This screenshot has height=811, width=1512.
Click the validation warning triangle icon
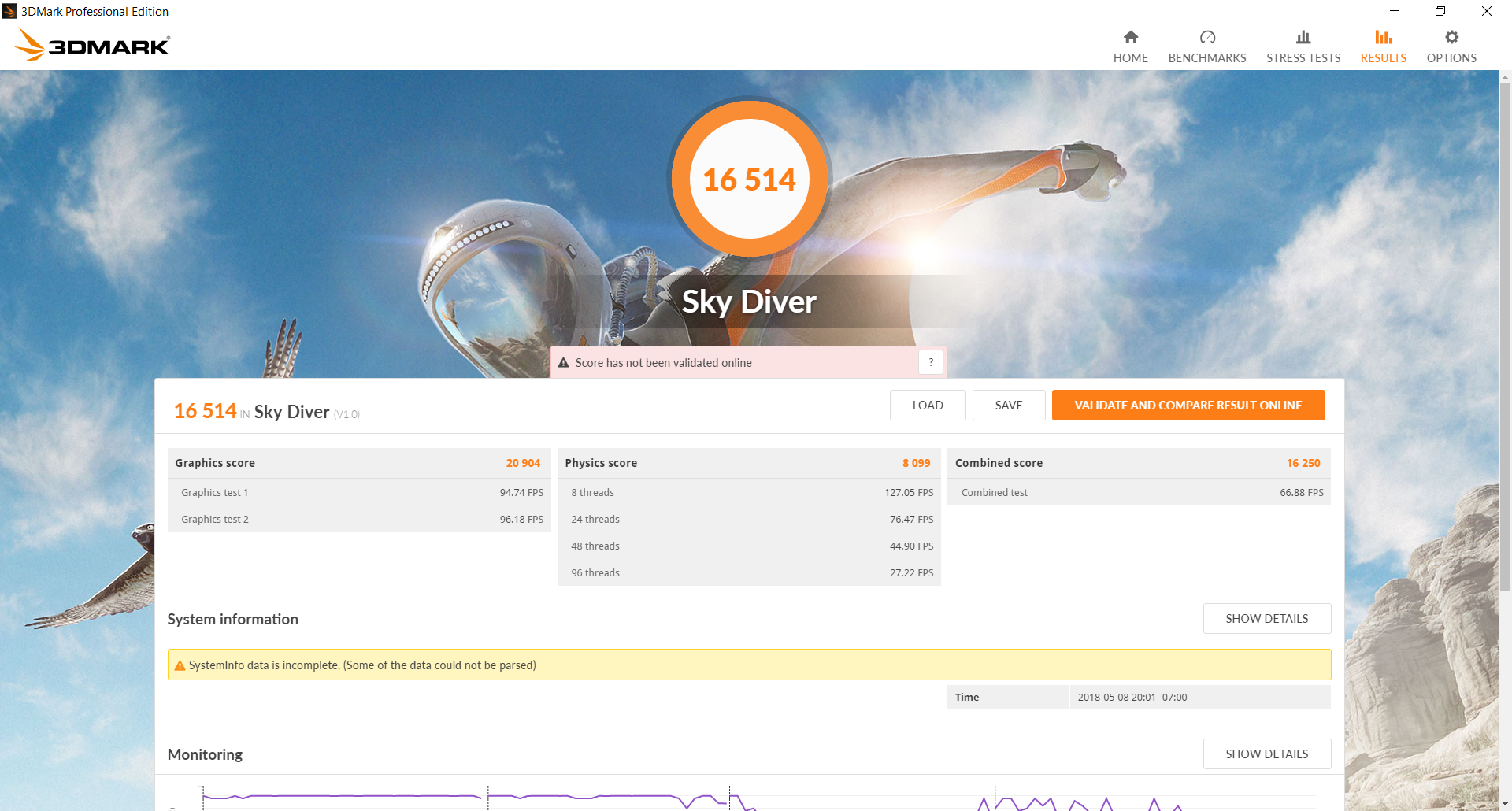(563, 363)
